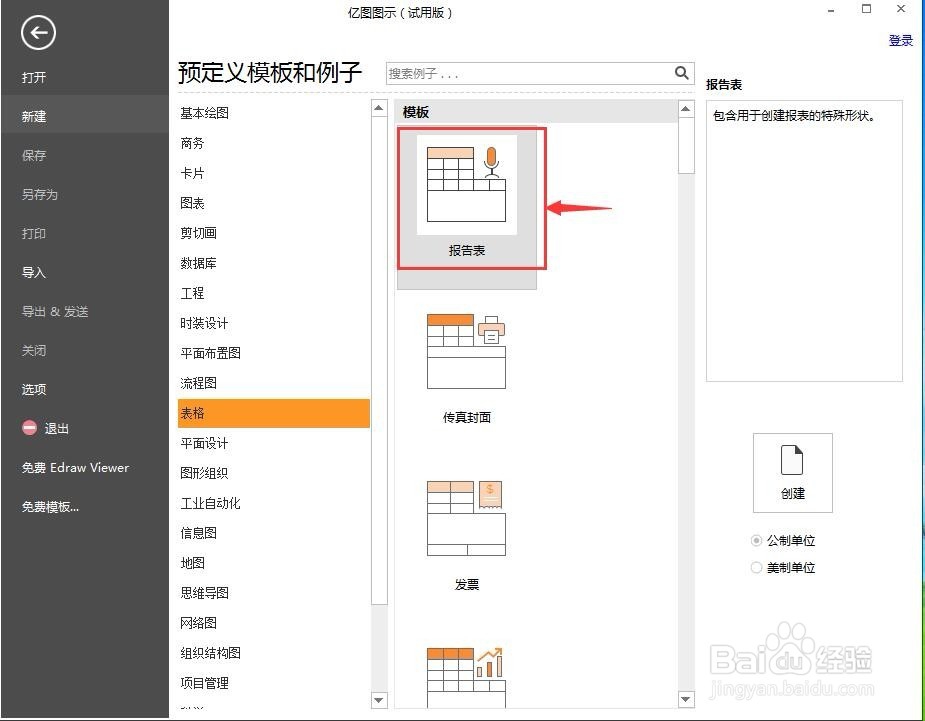Select the chart table template at bottom
Screen dimensions: 925x721
[x=467, y=677]
